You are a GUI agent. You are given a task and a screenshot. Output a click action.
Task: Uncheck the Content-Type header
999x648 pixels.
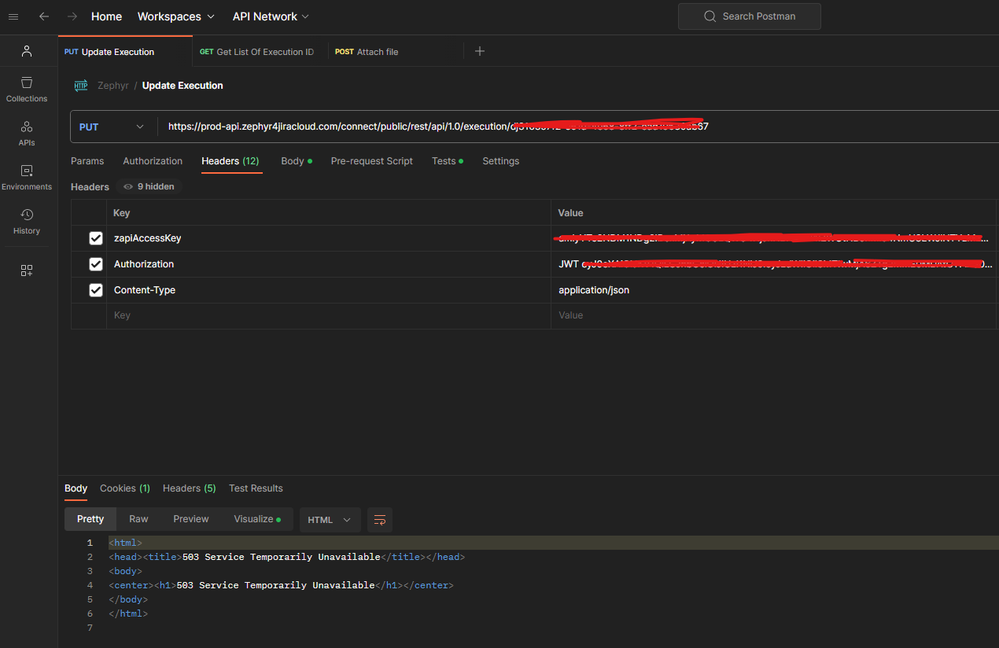tap(96, 290)
